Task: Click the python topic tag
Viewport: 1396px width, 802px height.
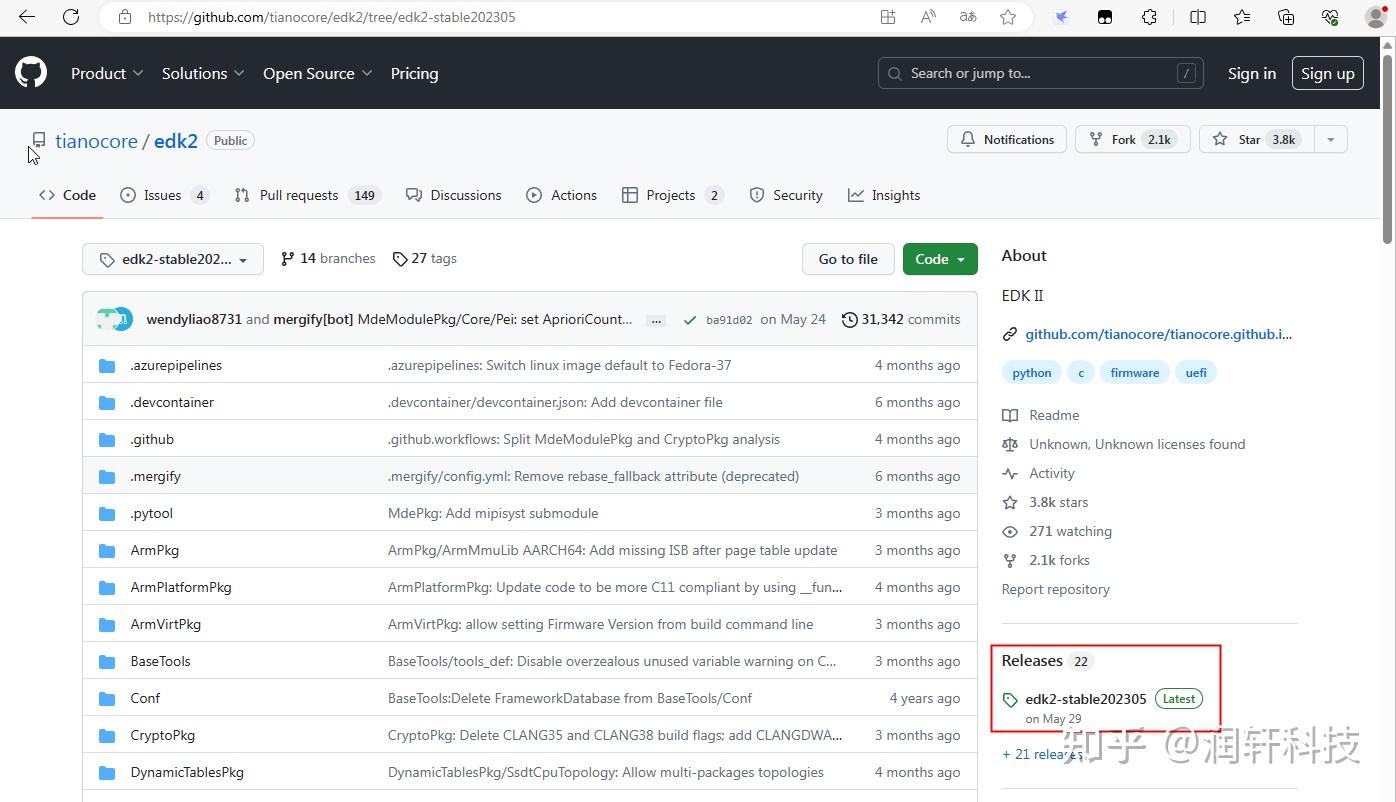Action: [x=1031, y=373]
